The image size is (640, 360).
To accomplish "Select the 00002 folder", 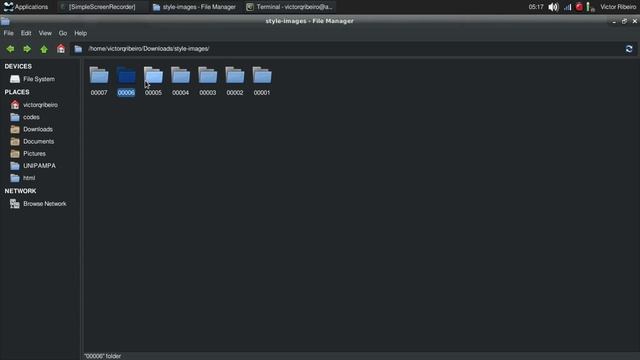I will pos(235,81).
